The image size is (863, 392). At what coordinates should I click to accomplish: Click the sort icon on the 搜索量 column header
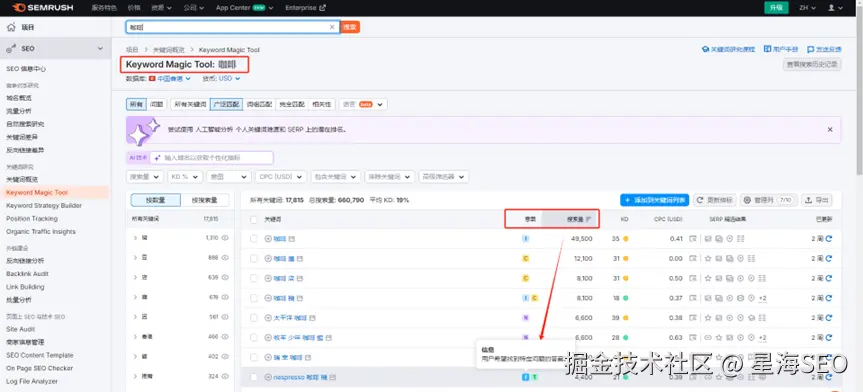[588, 219]
